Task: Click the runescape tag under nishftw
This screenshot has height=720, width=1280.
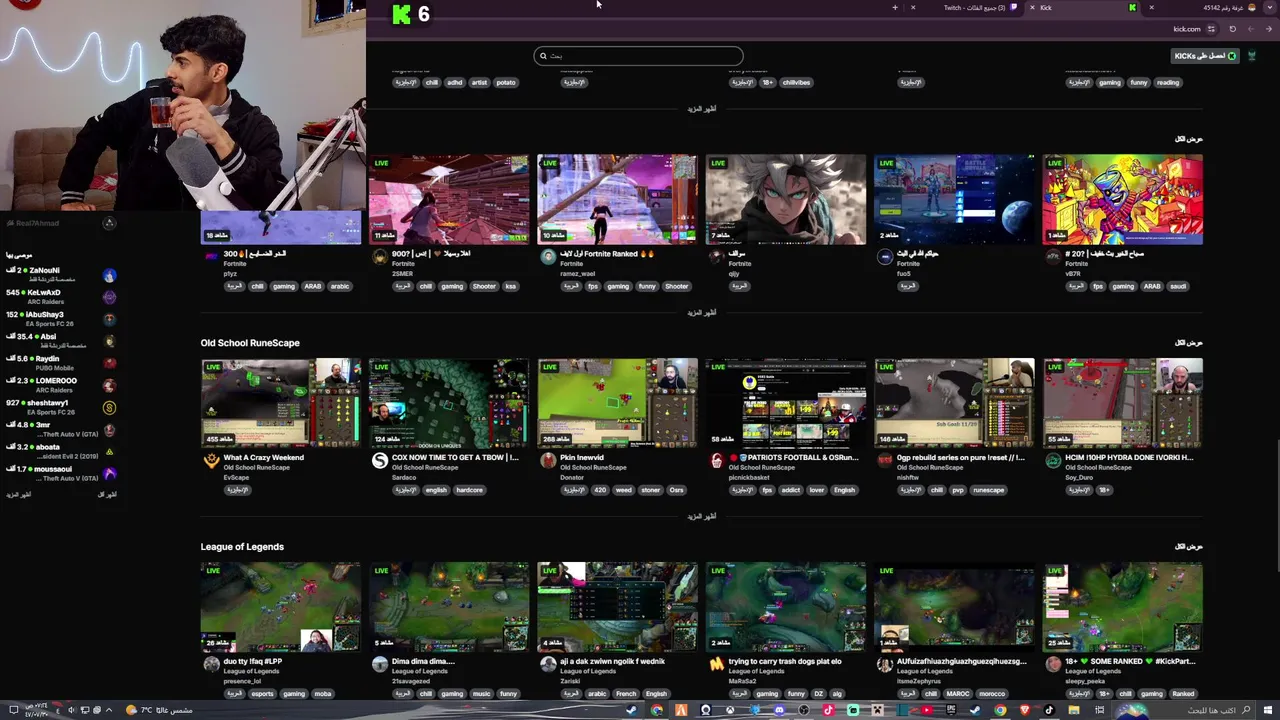Action: (988, 490)
